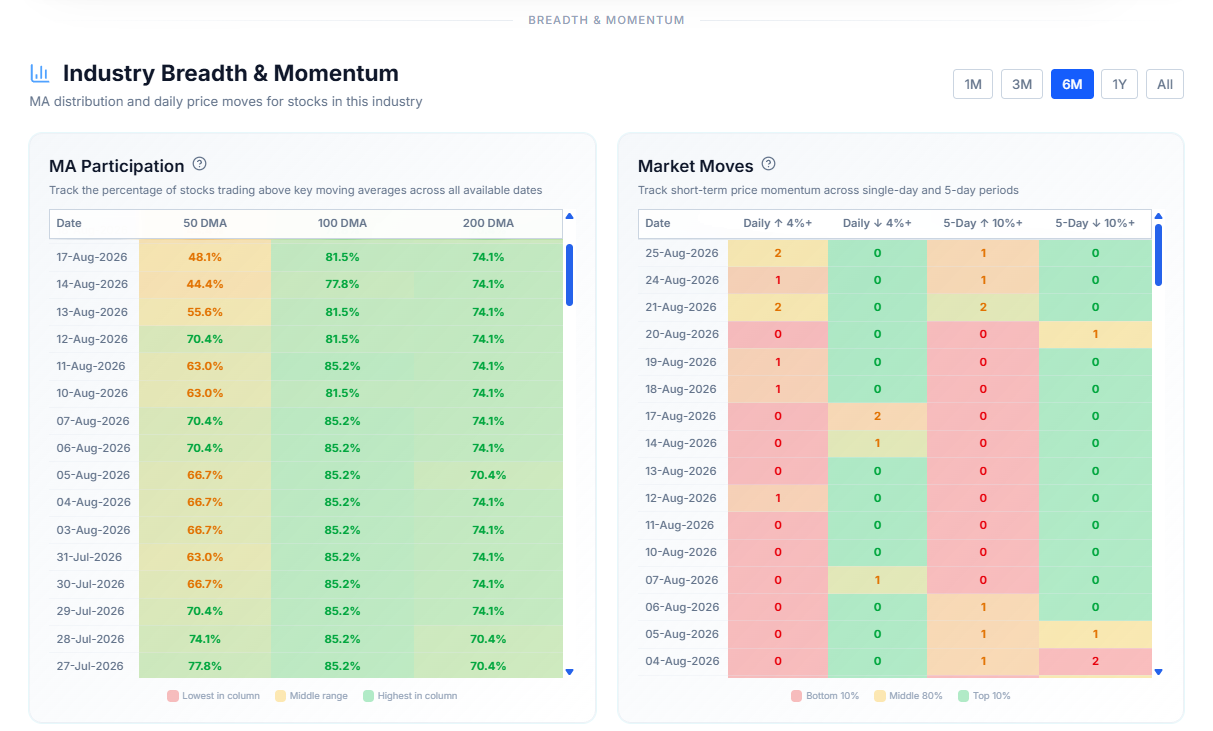Click the Lowest in column legend swatch

(173, 695)
